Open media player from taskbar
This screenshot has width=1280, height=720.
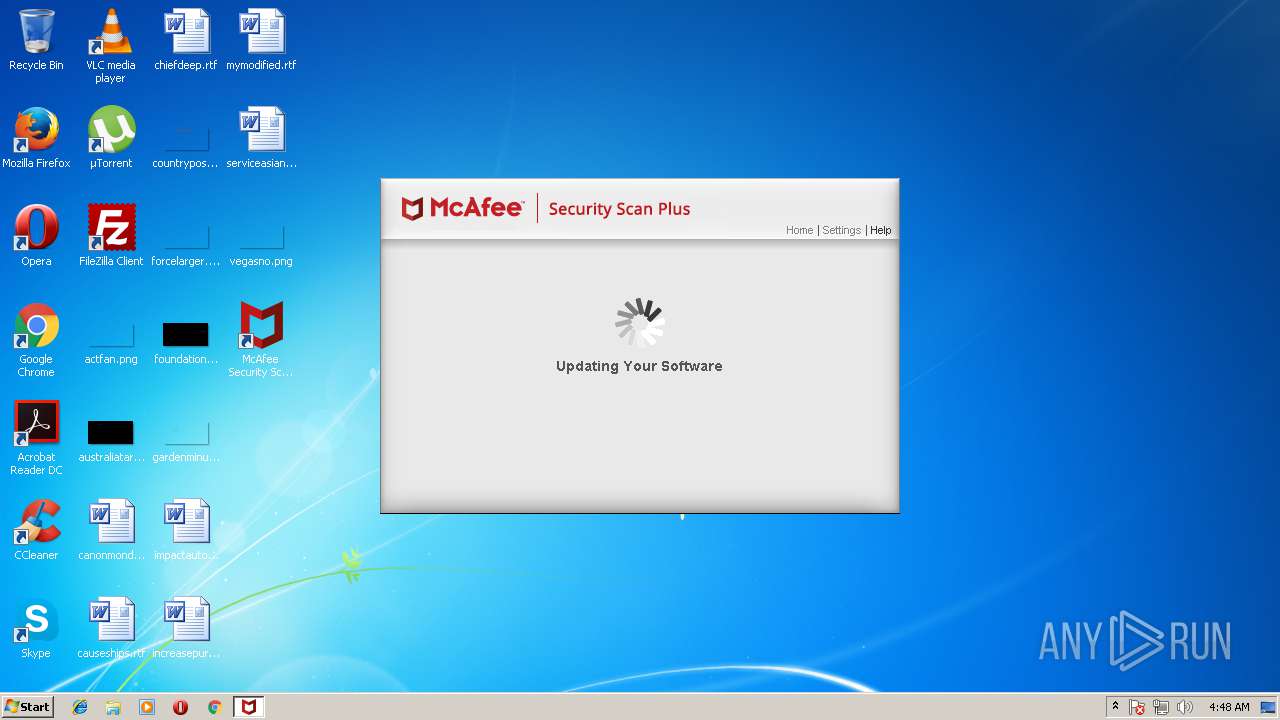coord(147,707)
